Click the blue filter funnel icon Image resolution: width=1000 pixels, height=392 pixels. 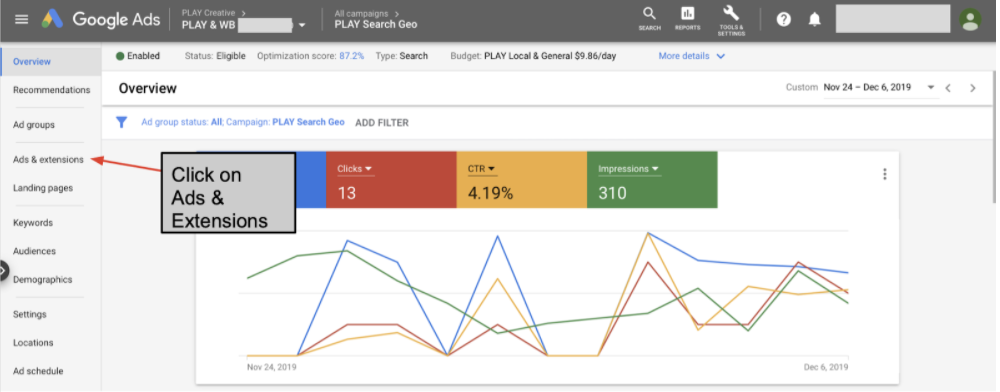pos(121,122)
